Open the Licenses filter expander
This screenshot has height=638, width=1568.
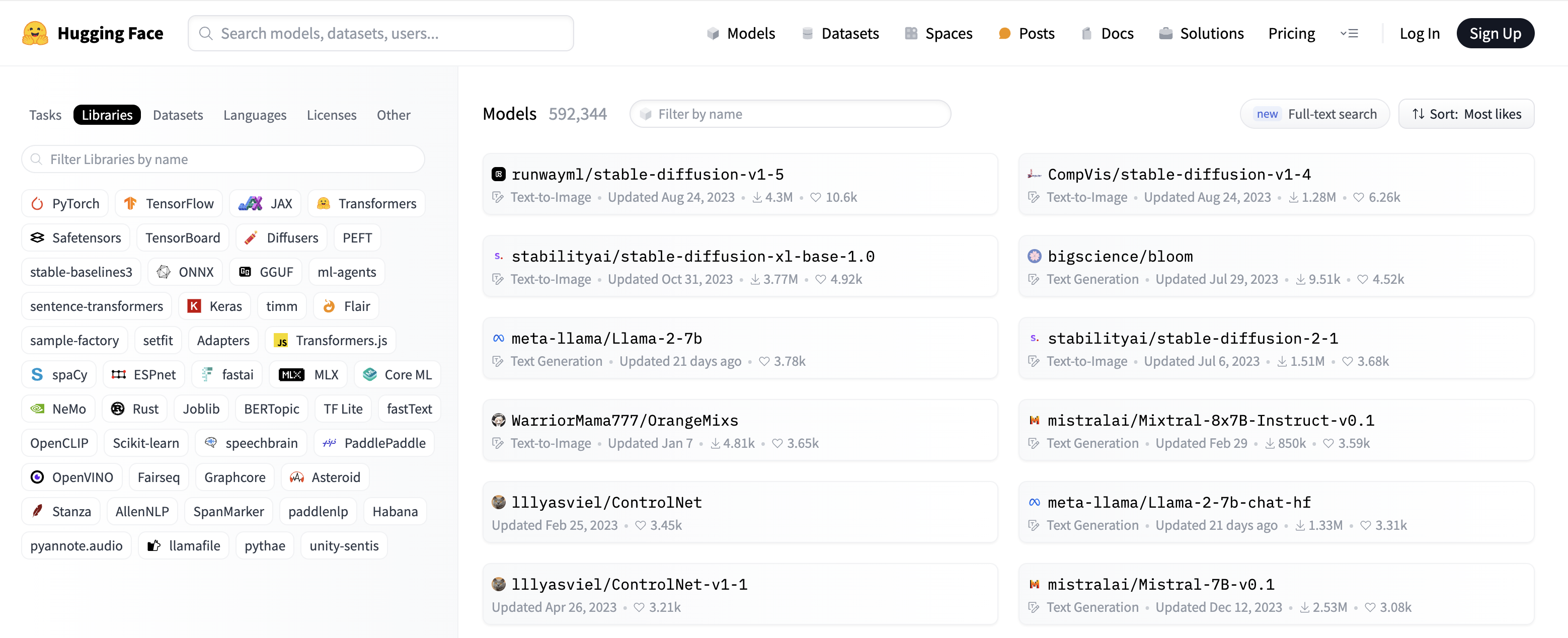point(331,114)
